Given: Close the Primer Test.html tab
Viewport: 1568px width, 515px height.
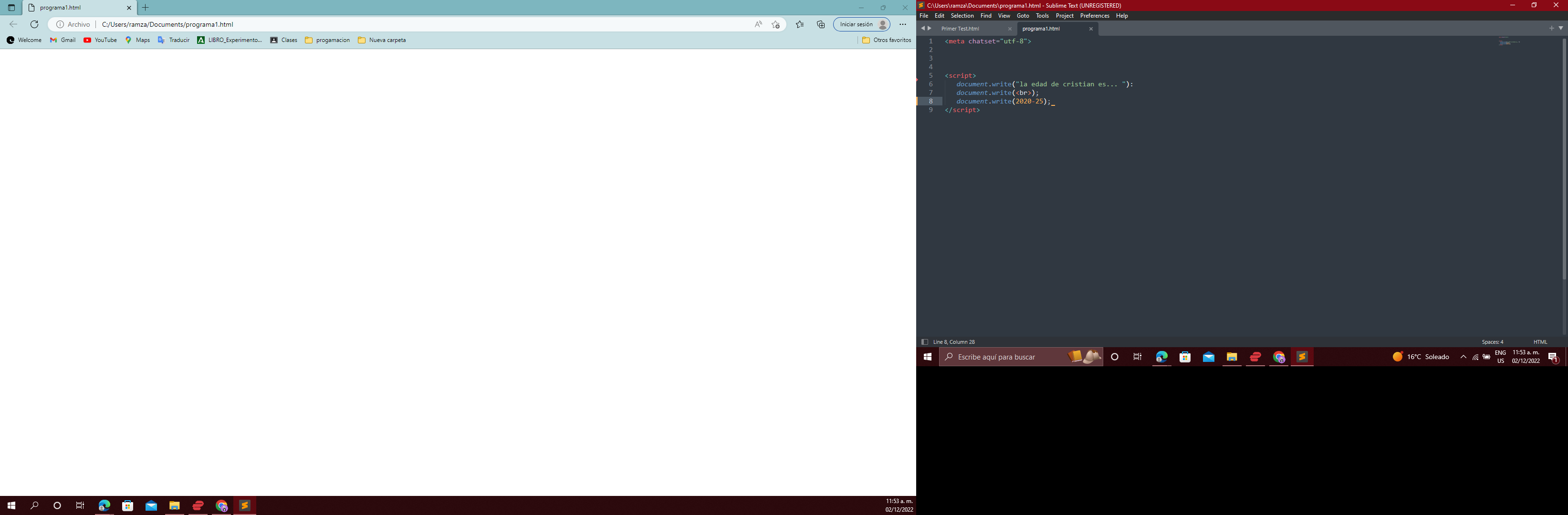Looking at the screenshot, I should 1010,29.
